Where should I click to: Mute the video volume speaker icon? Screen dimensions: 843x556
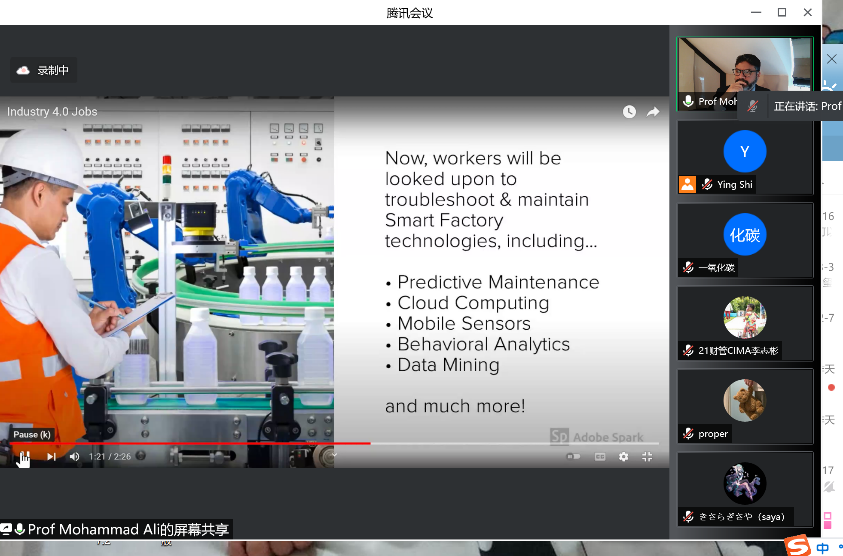pyautogui.click(x=74, y=457)
